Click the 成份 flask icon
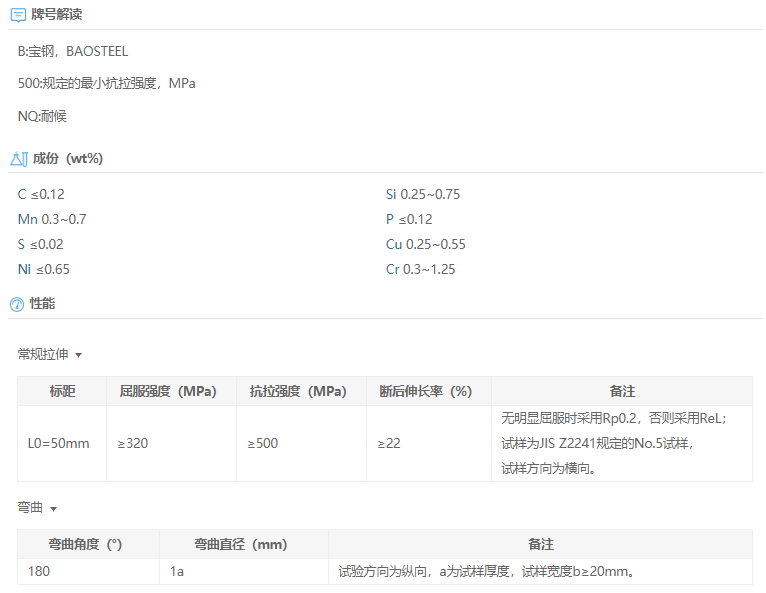Screen dimensions: 766x593 (19, 158)
